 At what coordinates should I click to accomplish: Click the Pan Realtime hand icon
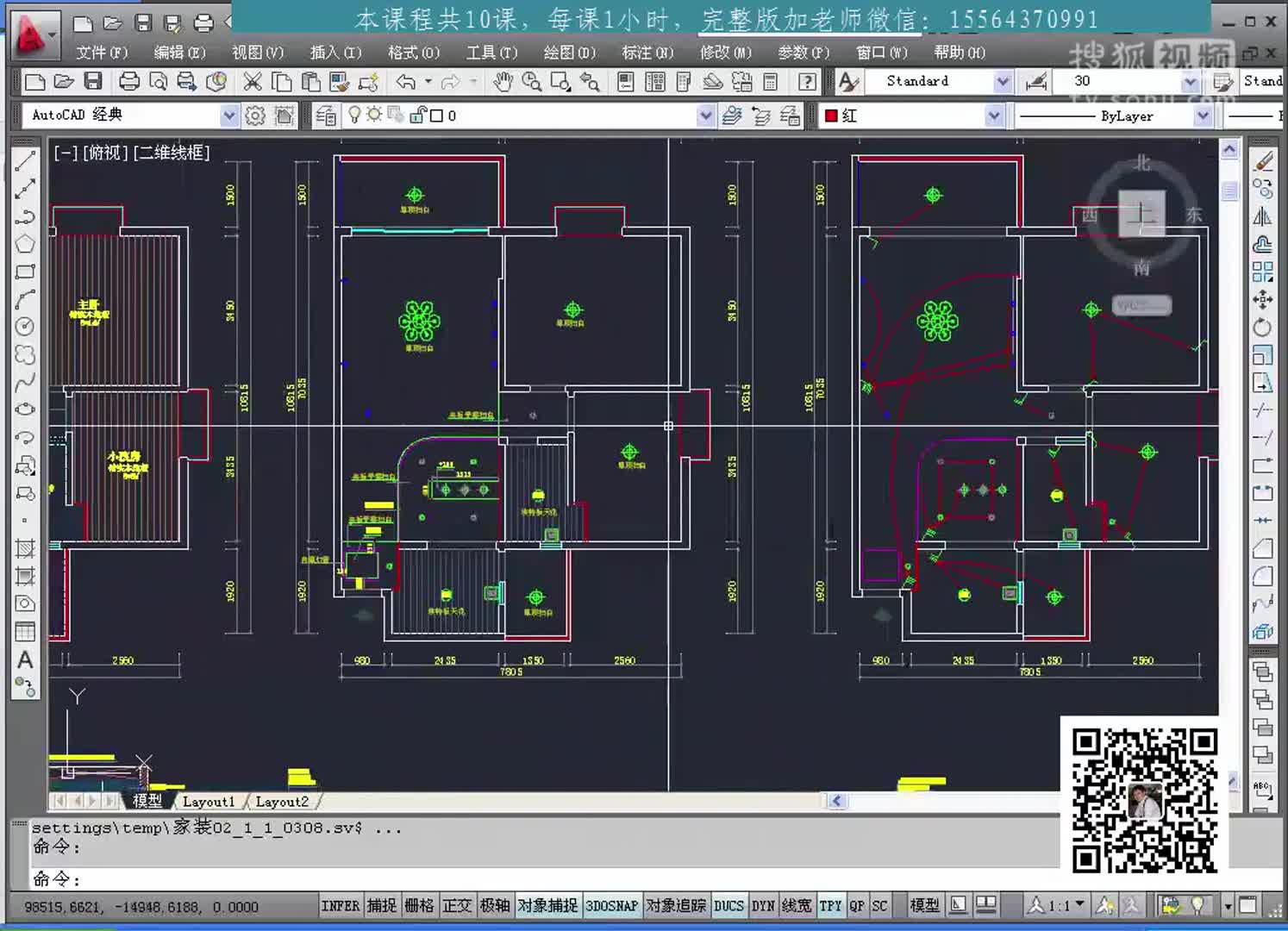(504, 80)
